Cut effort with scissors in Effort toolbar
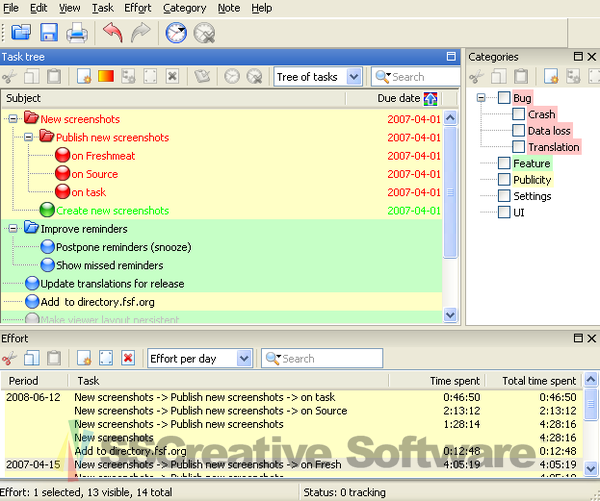Screen dimensions: 600x501 click(9, 359)
